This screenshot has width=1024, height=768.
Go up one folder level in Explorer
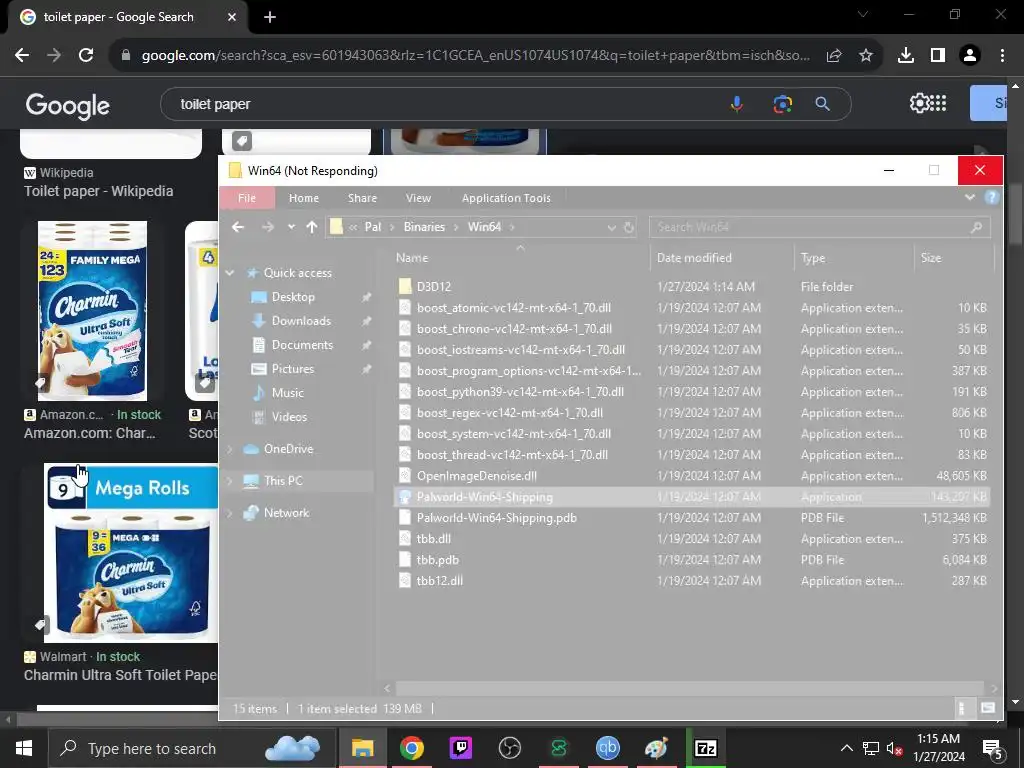tap(312, 227)
